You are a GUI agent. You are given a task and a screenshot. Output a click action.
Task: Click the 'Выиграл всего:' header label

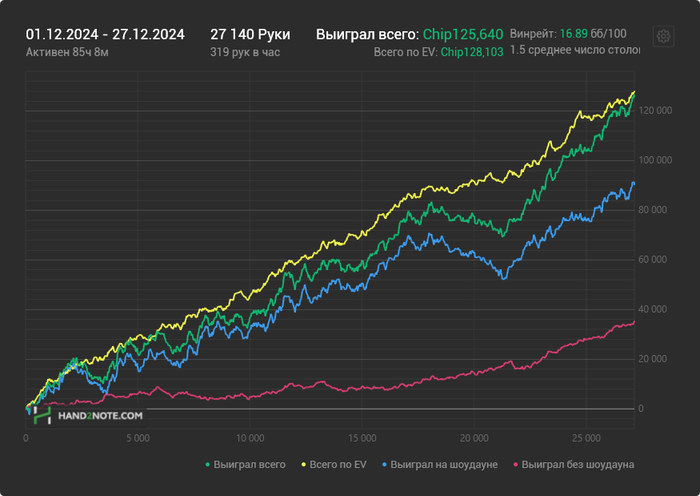click(368, 34)
